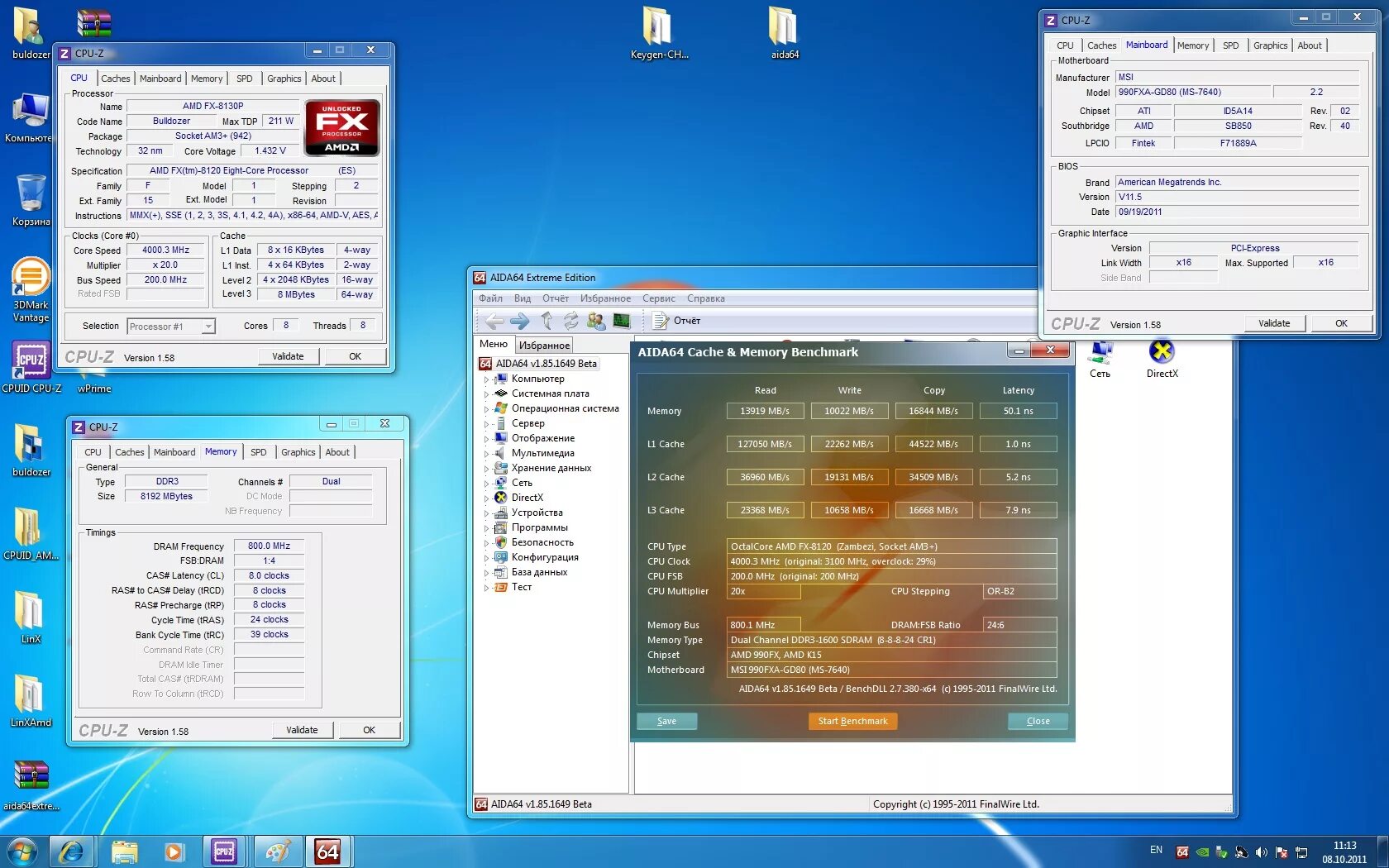Click the CPU-Z taskbar button
1389x868 pixels.
pos(224,851)
